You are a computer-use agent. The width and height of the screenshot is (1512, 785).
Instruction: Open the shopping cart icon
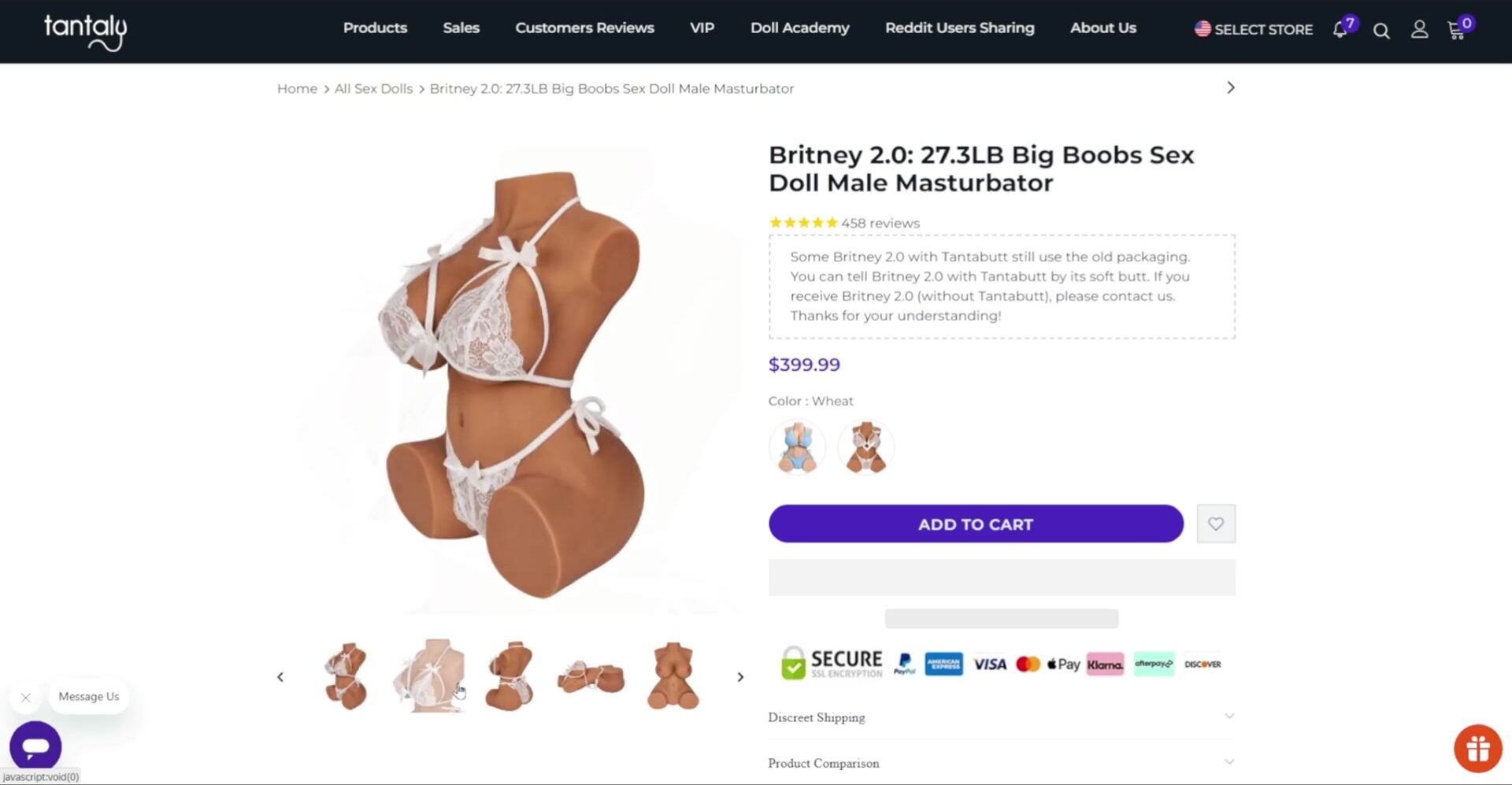[1456, 31]
